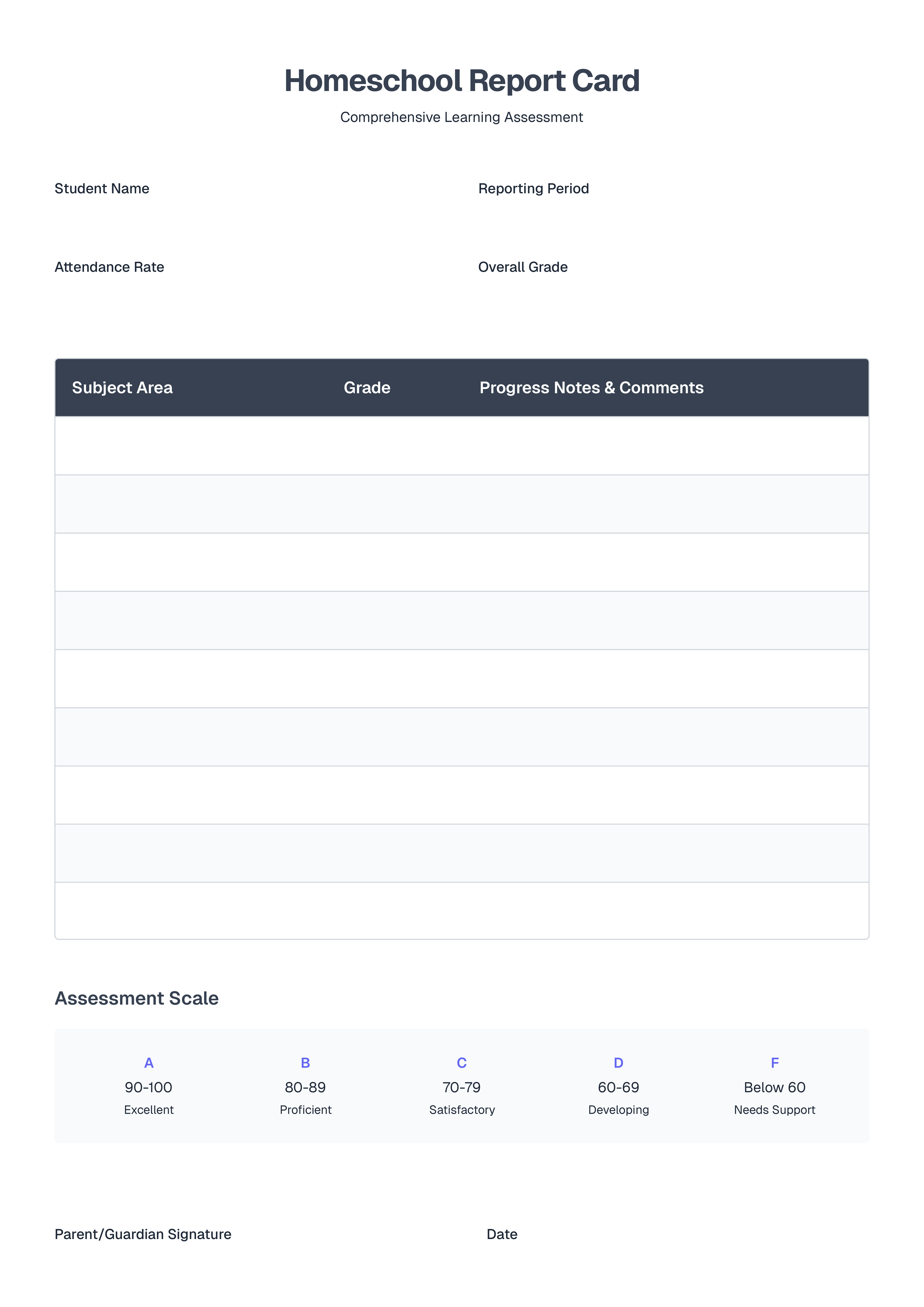The image size is (924, 1307).
Task: Click the Attendance Rate field label
Action: [109, 267]
